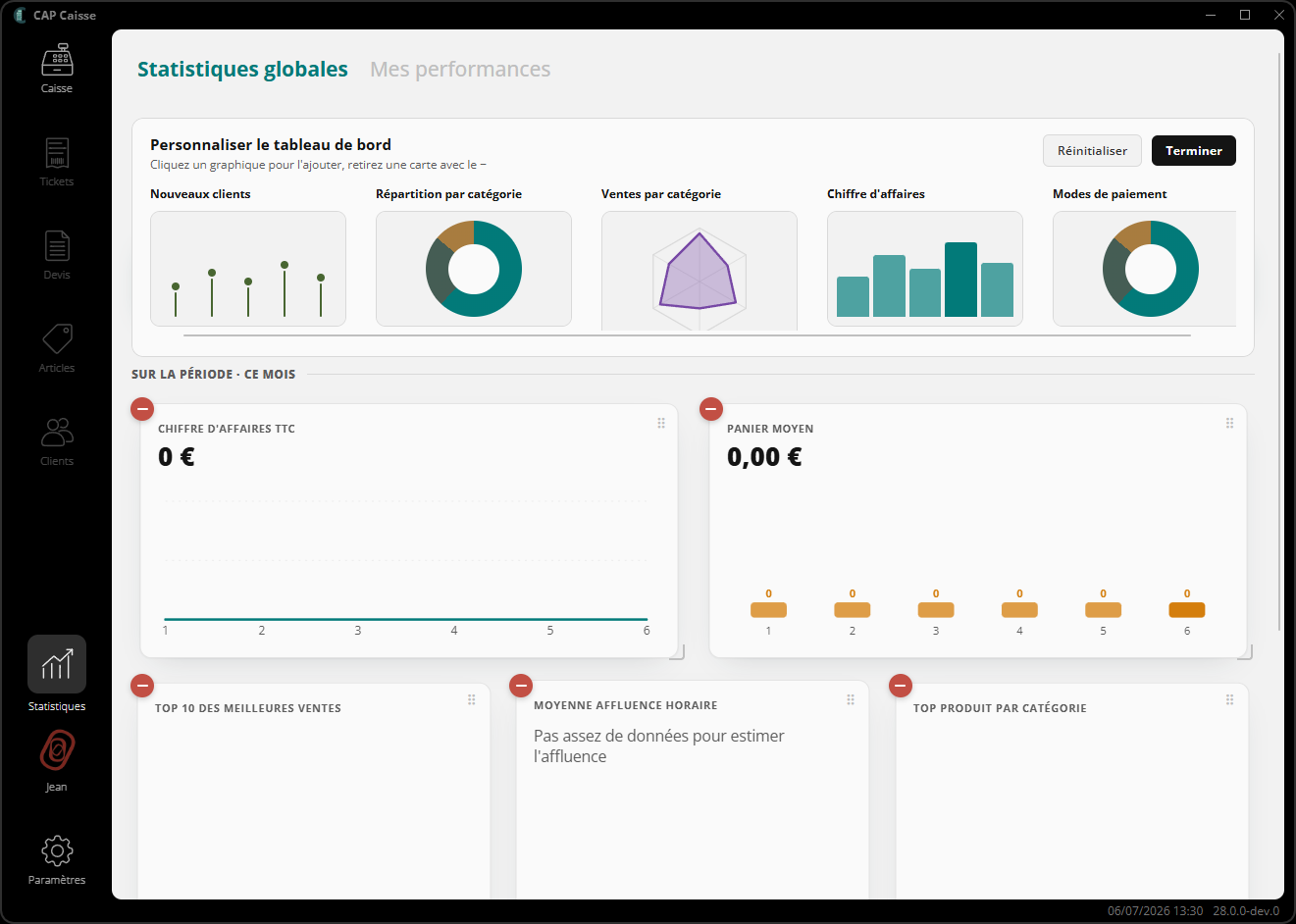Screen dimensions: 1296x924
Task: Switch to the Statistiques globales tab
Action: tap(242, 70)
